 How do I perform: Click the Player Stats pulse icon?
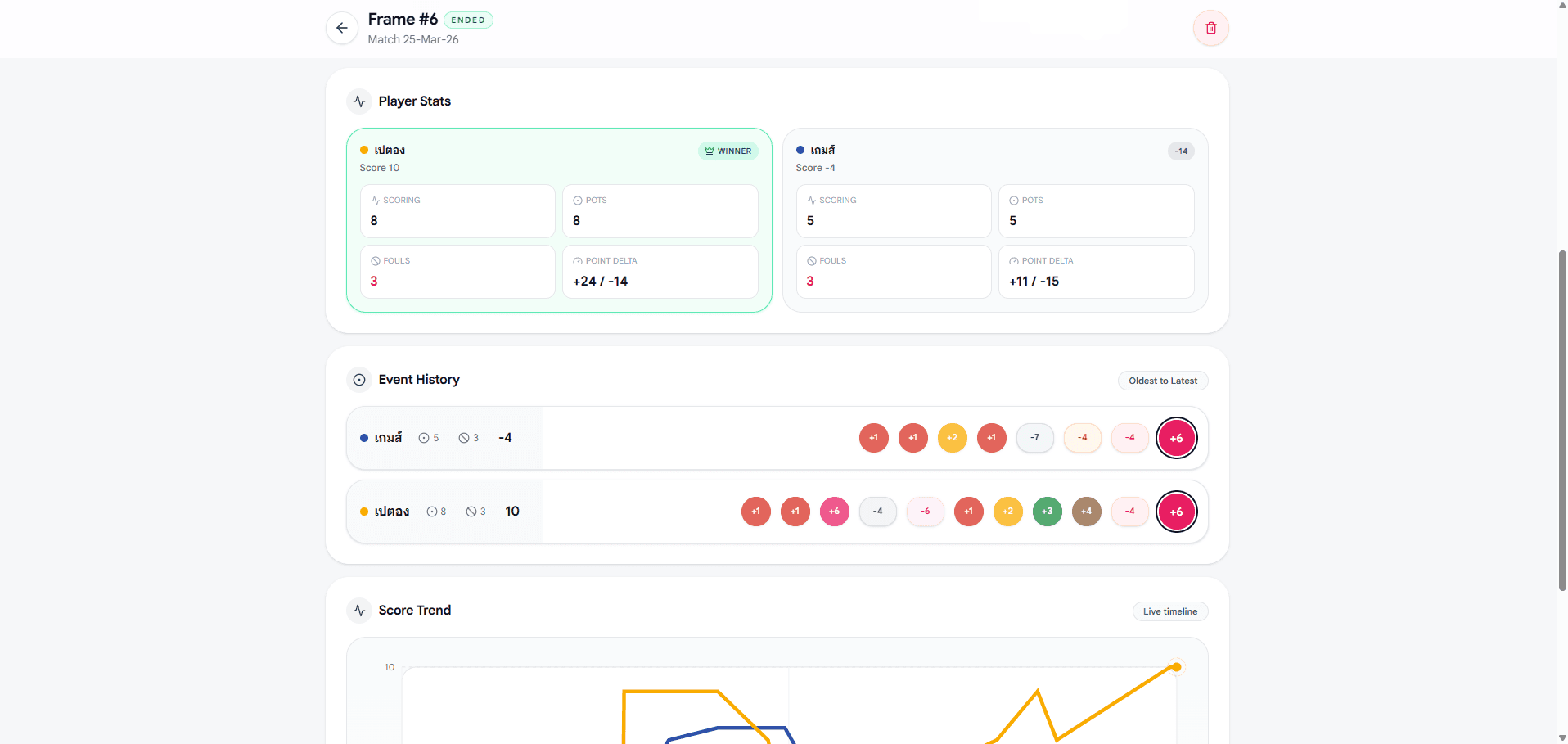359,101
